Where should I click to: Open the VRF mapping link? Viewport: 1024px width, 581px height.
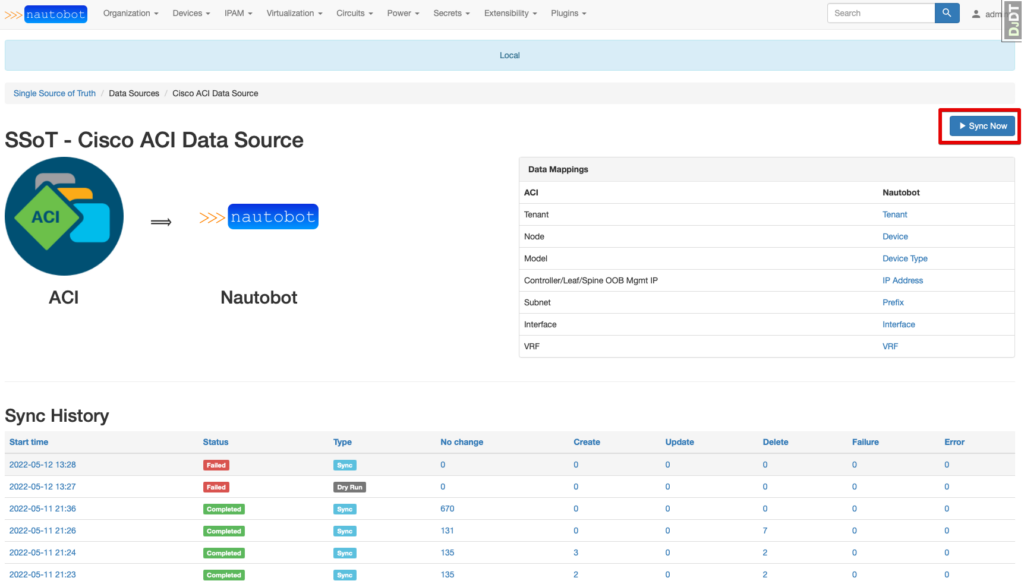[x=889, y=347]
